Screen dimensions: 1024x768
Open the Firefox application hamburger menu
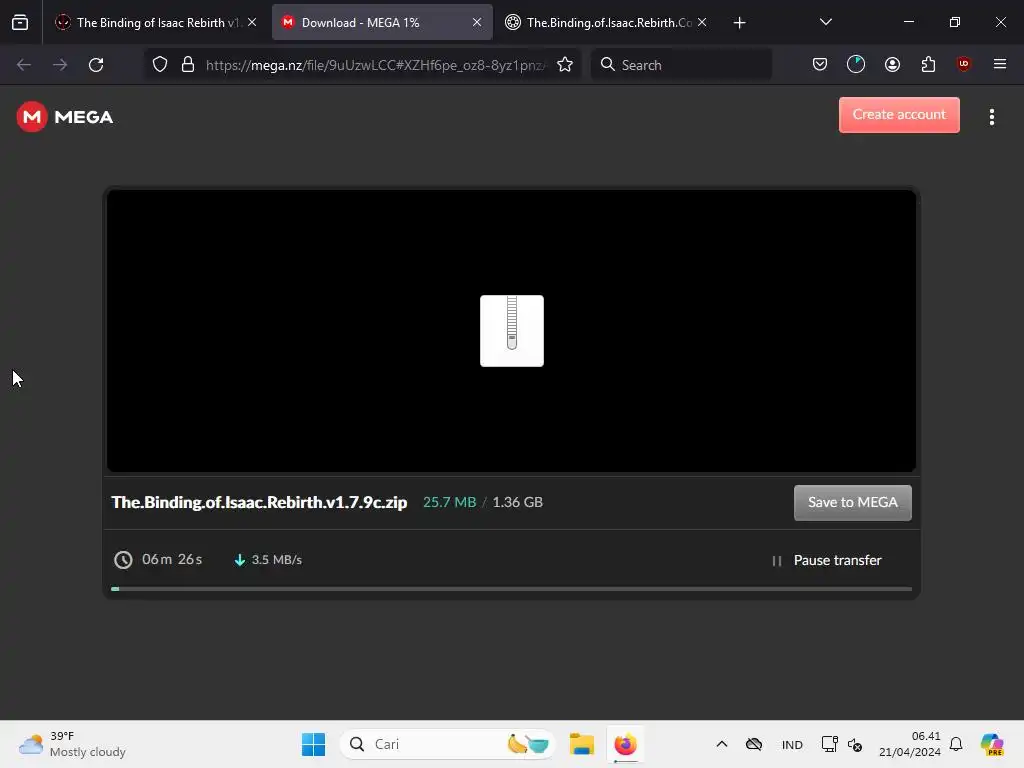tap(999, 64)
